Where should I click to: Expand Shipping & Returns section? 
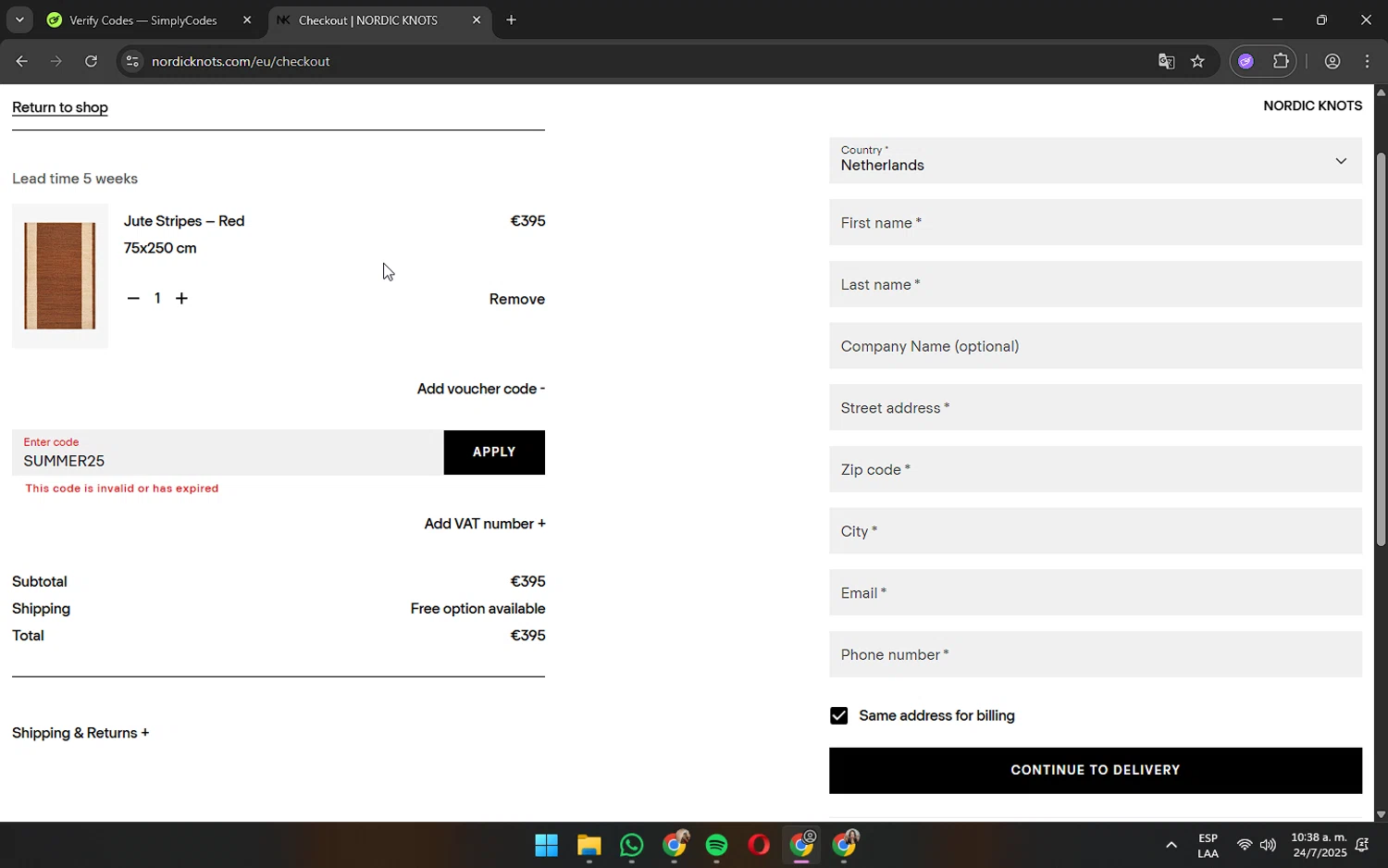click(x=81, y=733)
